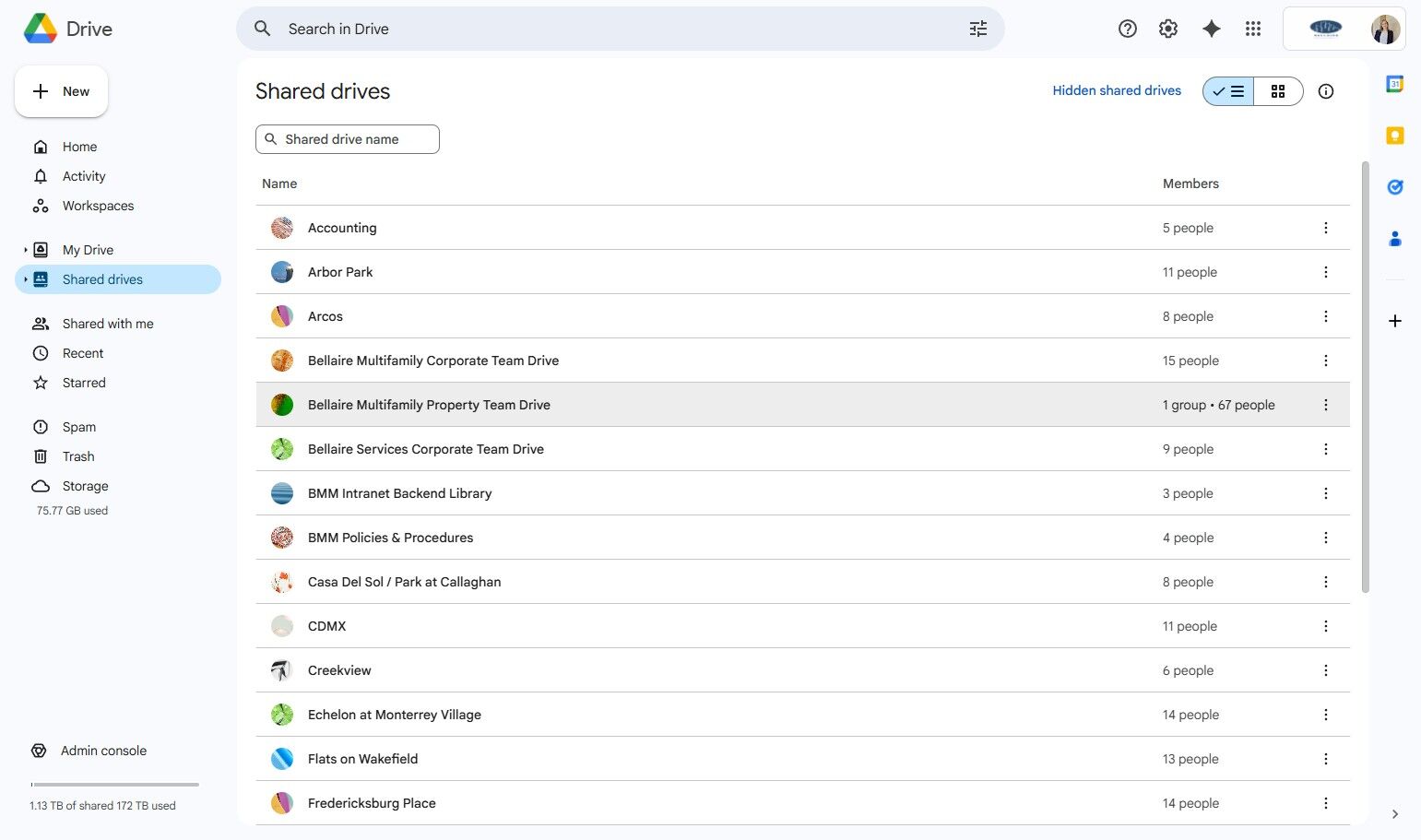The width and height of the screenshot is (1421, 840).
Task: Open more actions for Accounting drive
Action: click(x=1326, y=228)
